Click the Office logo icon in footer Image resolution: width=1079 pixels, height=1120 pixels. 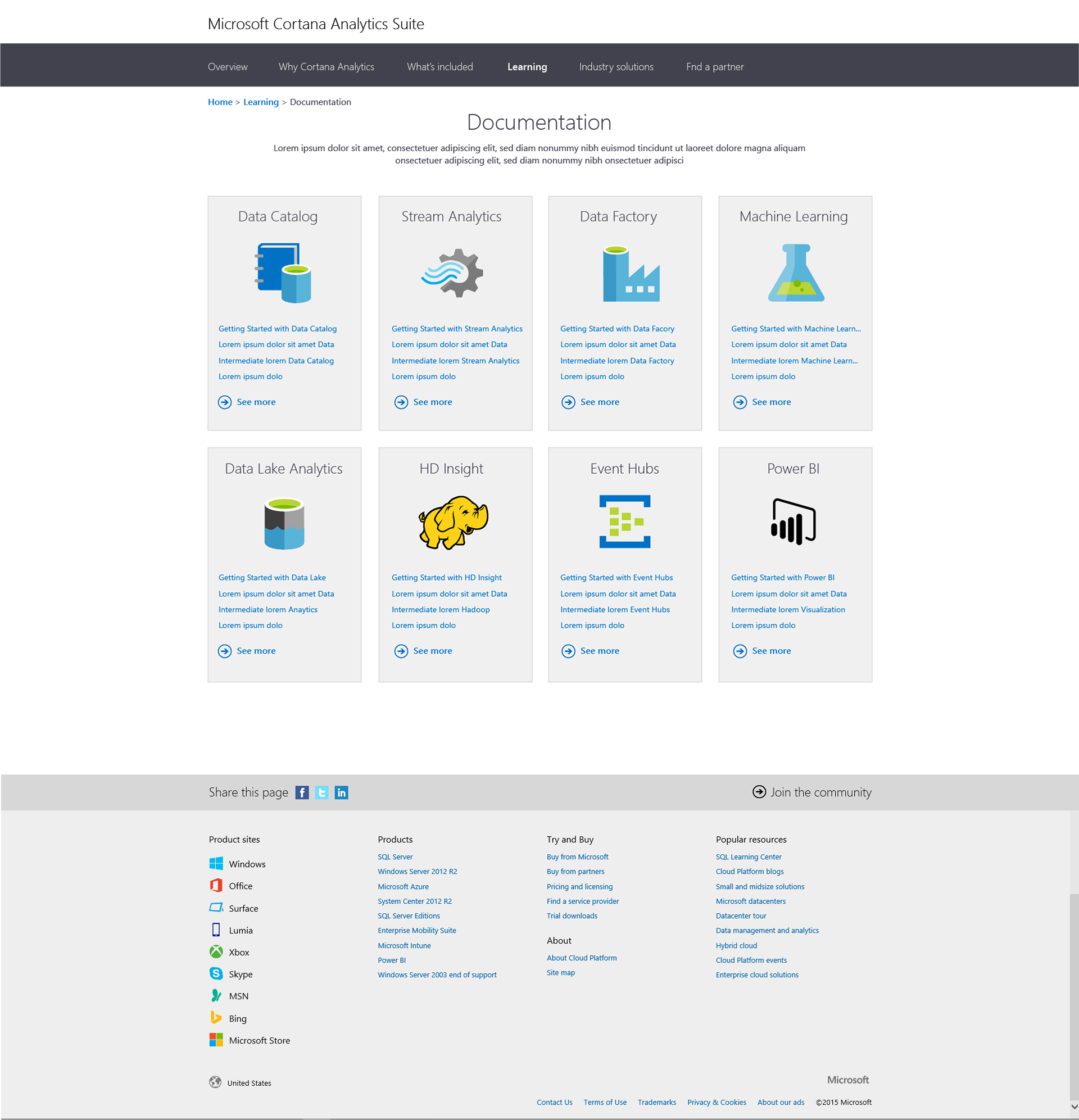coord(216,886)
